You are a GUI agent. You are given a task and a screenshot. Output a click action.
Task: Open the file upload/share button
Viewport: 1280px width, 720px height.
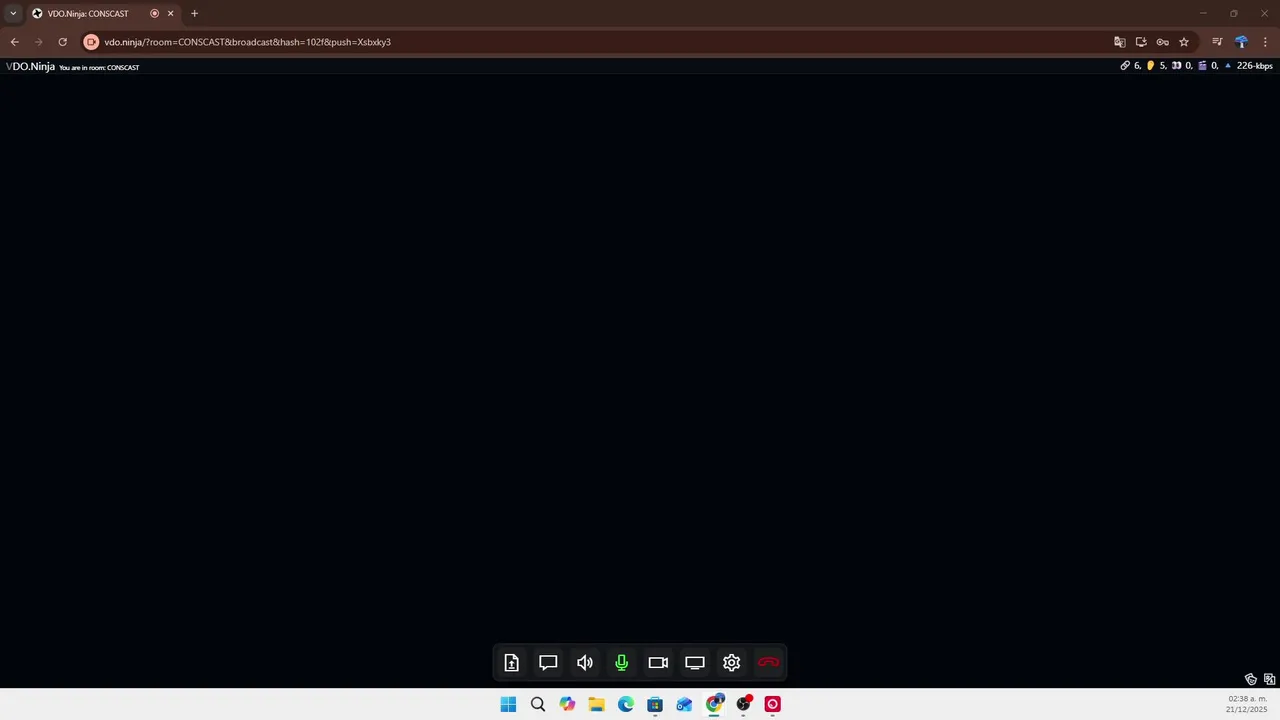tap(511, 662)
